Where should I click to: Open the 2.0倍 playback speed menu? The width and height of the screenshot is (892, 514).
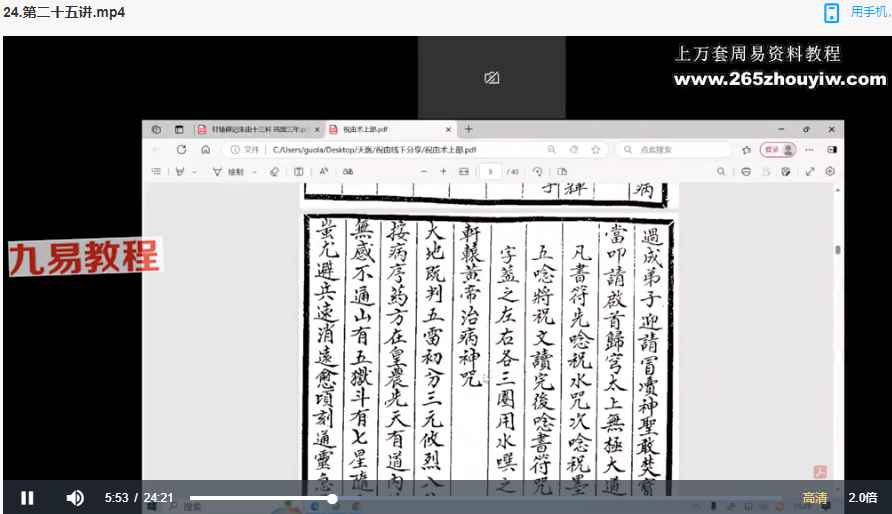tap(862, 498)
